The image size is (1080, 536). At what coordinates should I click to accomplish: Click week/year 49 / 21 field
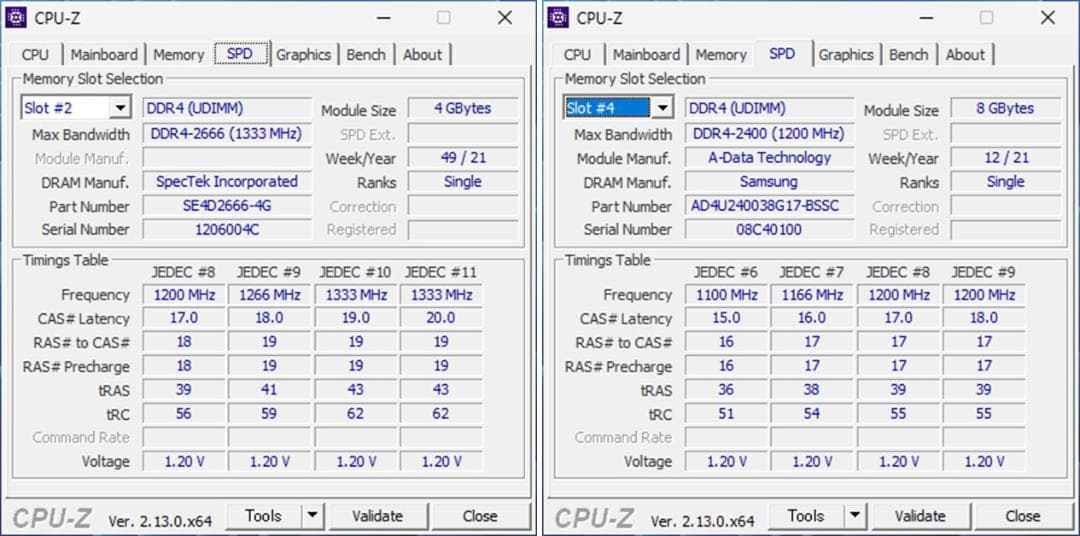point(463,158)
